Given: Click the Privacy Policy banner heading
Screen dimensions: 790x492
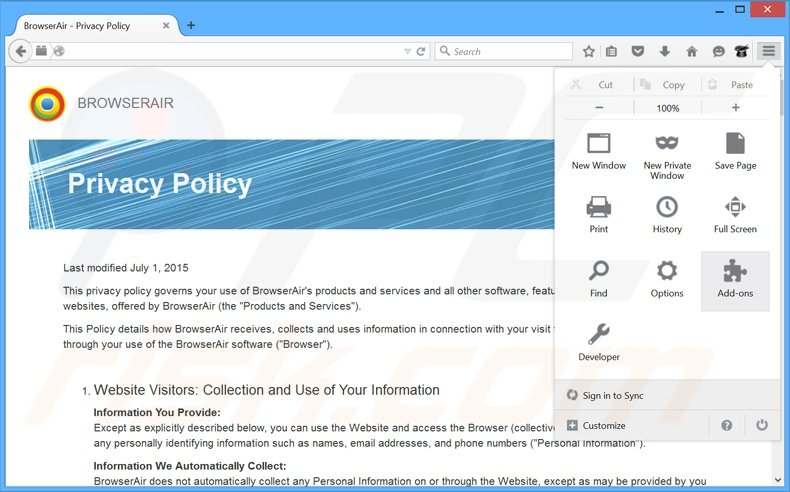Looking at the screenshot, I should (x=160, y=184).
